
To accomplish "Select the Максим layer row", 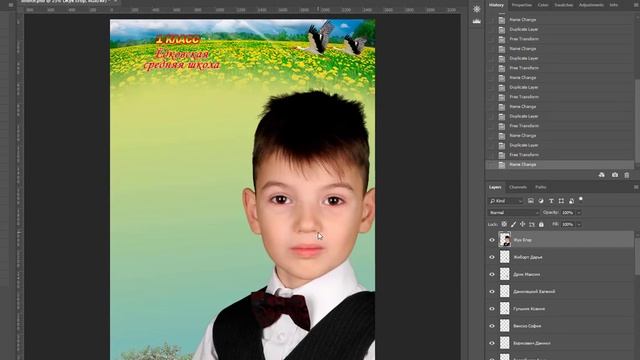I will 560,274.
